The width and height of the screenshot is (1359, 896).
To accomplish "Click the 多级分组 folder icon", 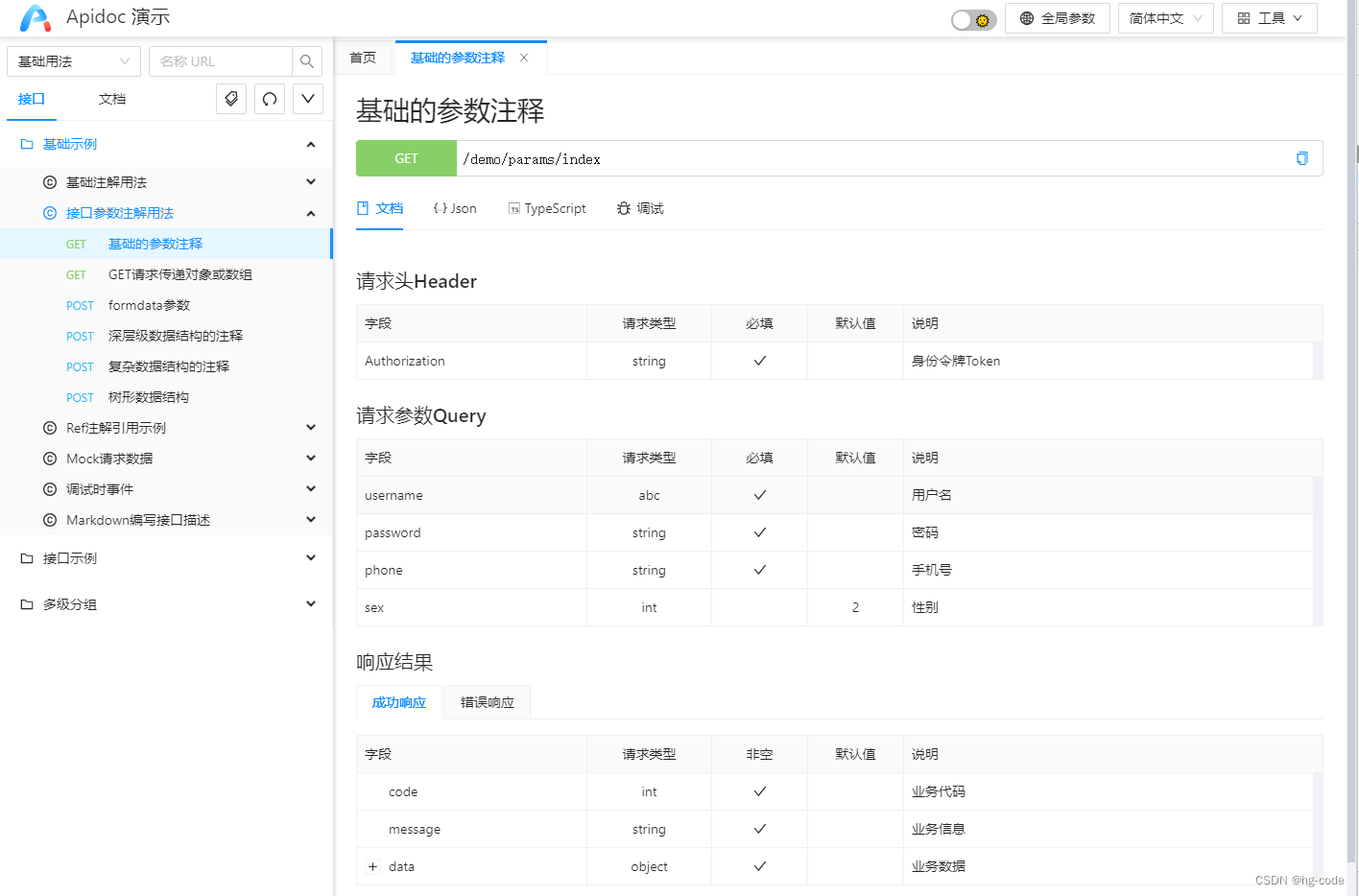I will 27,604.
